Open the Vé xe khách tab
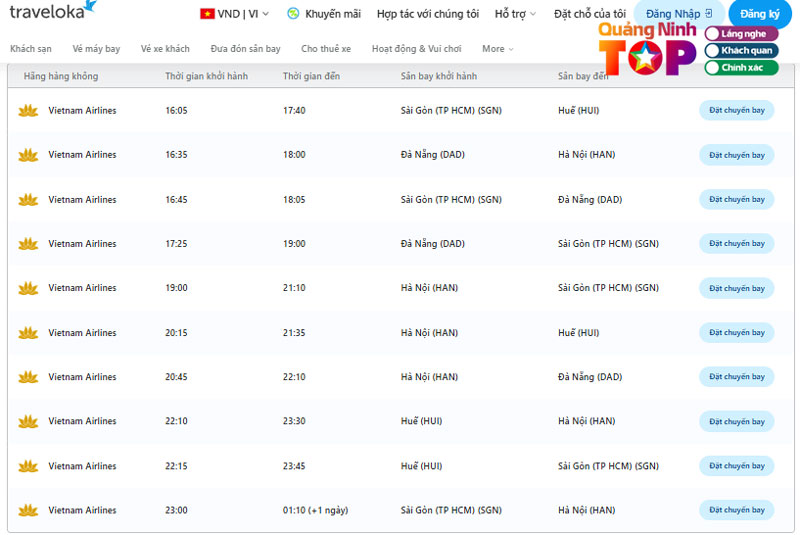This screenshot has height=535, width=800. [x=165, y=49]
